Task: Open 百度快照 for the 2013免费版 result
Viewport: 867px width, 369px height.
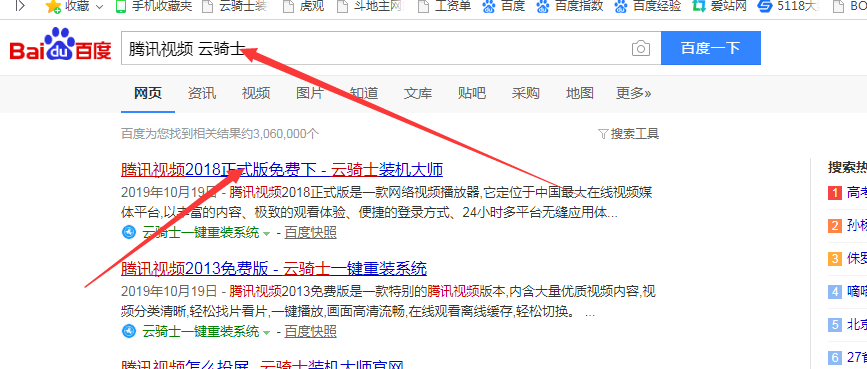Action: pyautogui.click(x=310, y=331)
